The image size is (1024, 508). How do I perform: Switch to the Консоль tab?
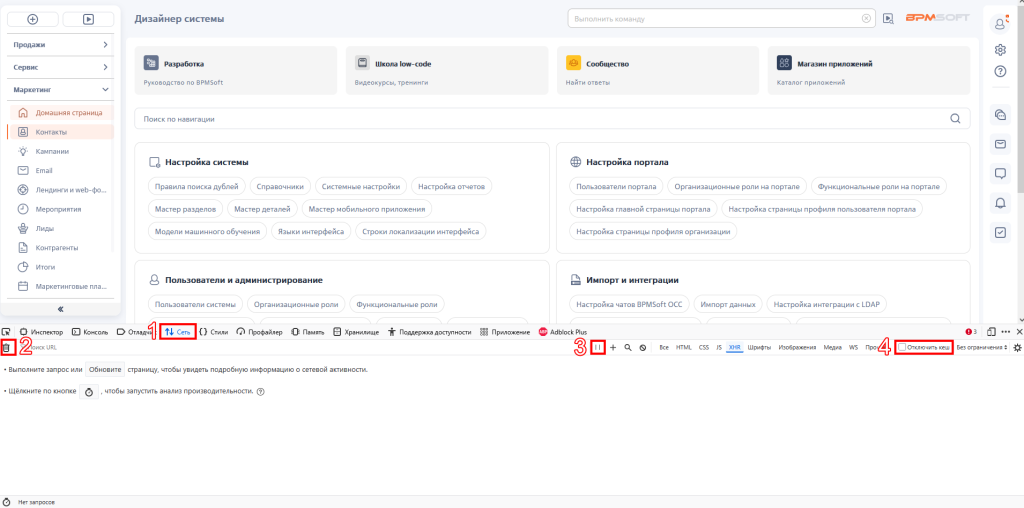coord(90,332)
